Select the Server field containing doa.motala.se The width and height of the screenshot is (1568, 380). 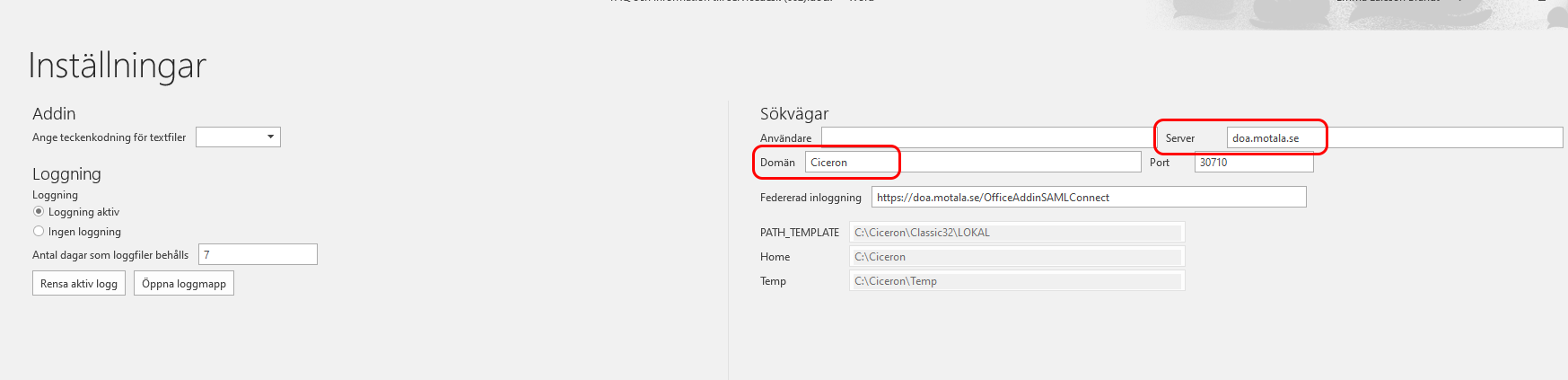1395,137
